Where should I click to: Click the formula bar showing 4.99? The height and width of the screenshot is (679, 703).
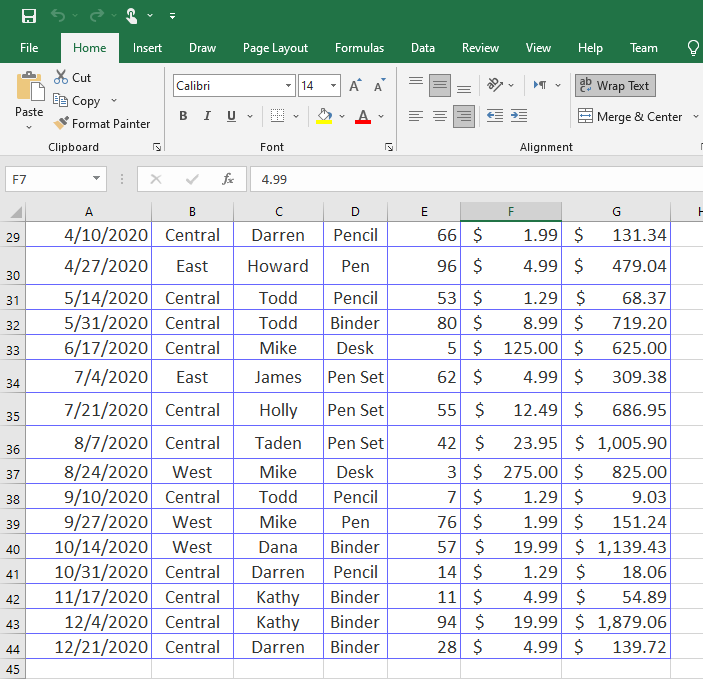pos(476,179)
